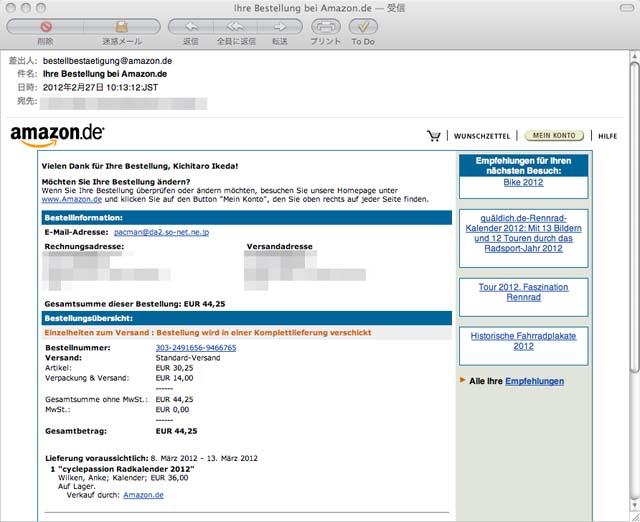Viewport: 640px width, 522px height.
Task: Click Lieferung voraussichtlich date range text
Action: pos(204,458)
